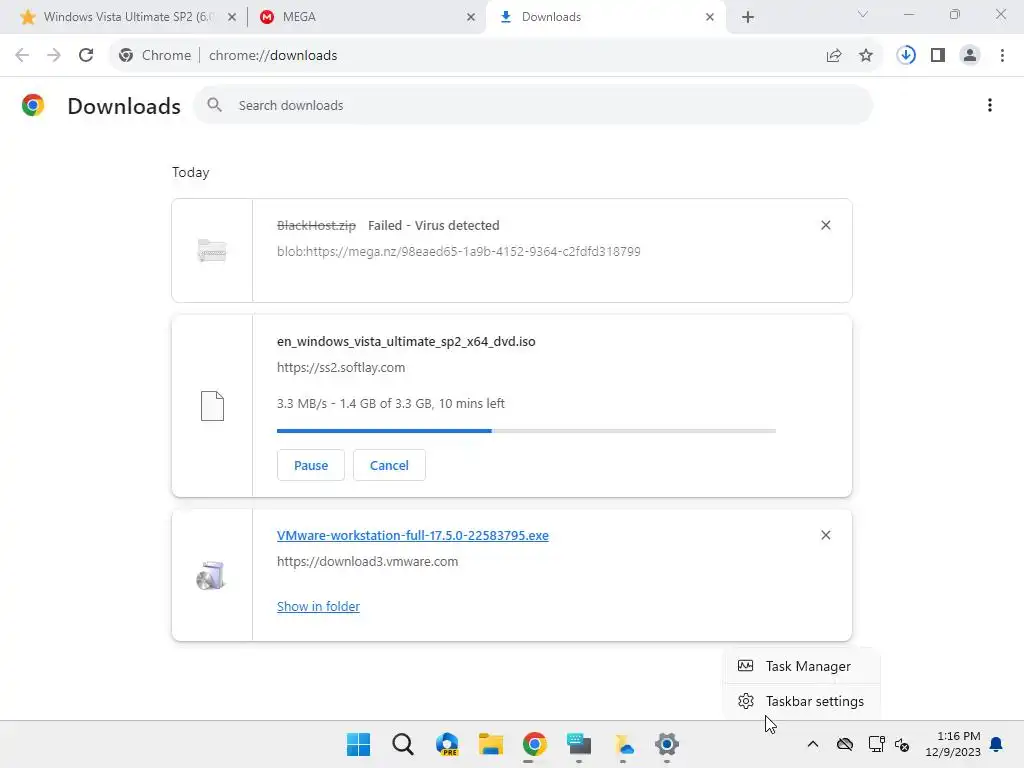Bookmark this page with the star icon

click(866, 56)
